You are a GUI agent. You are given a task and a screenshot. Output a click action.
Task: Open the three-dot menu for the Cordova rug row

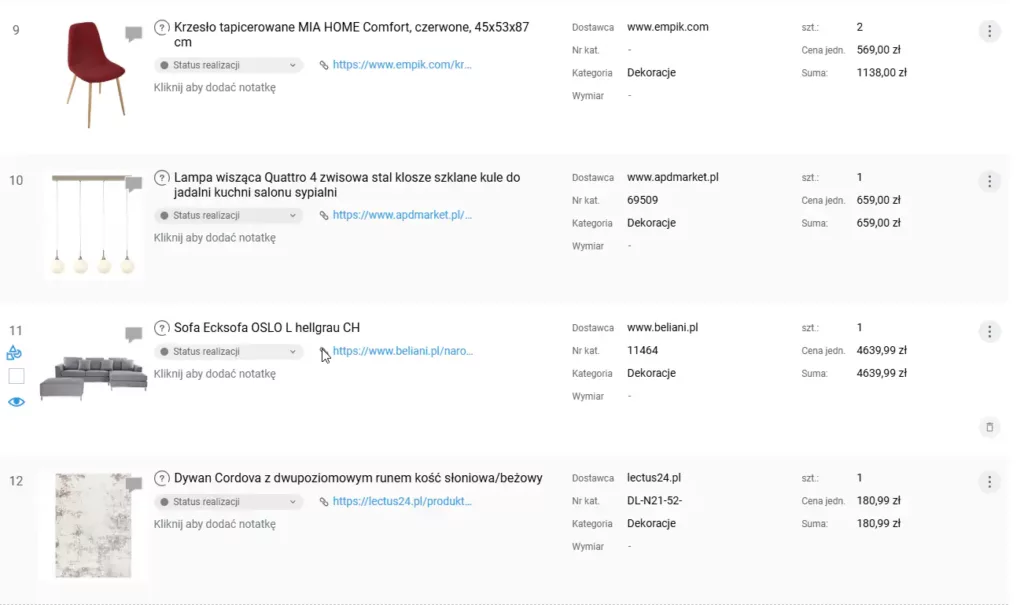[x=989, y=482]
